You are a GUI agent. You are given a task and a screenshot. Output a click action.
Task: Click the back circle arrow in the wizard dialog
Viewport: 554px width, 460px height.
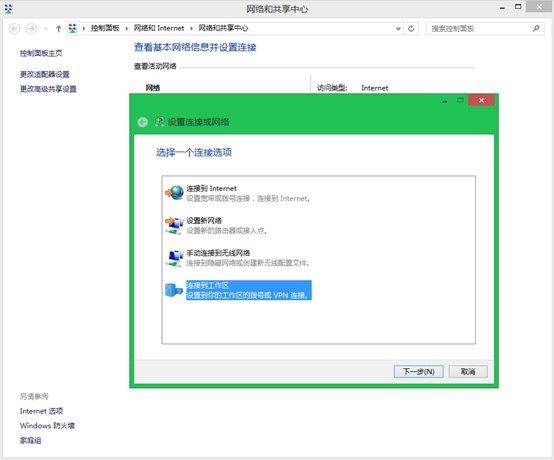pyautogui.click(x=142, y=122)
